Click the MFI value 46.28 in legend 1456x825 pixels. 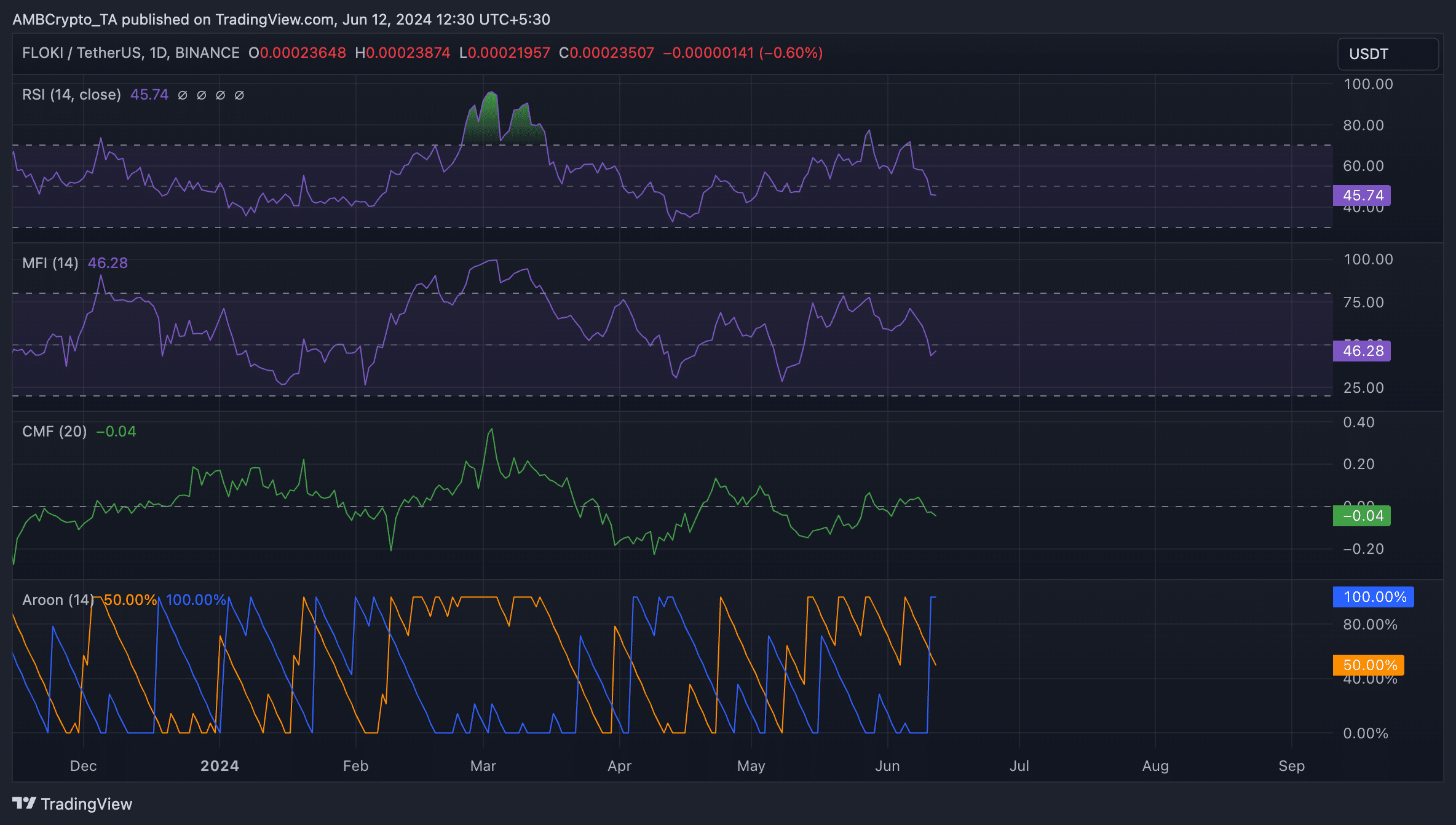[108, 263]
